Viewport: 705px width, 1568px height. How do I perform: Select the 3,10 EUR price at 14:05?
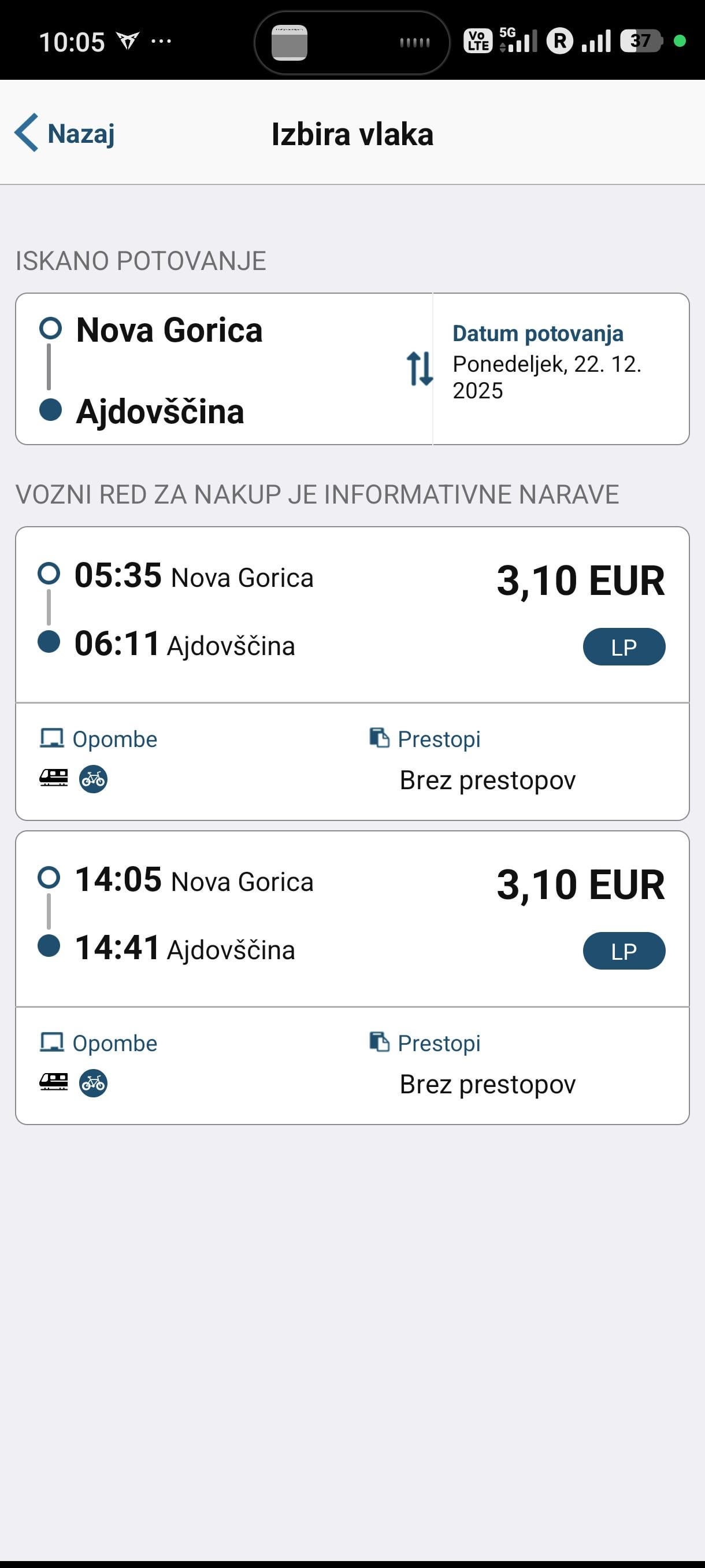pyautogui.click(x=581, y=885)
